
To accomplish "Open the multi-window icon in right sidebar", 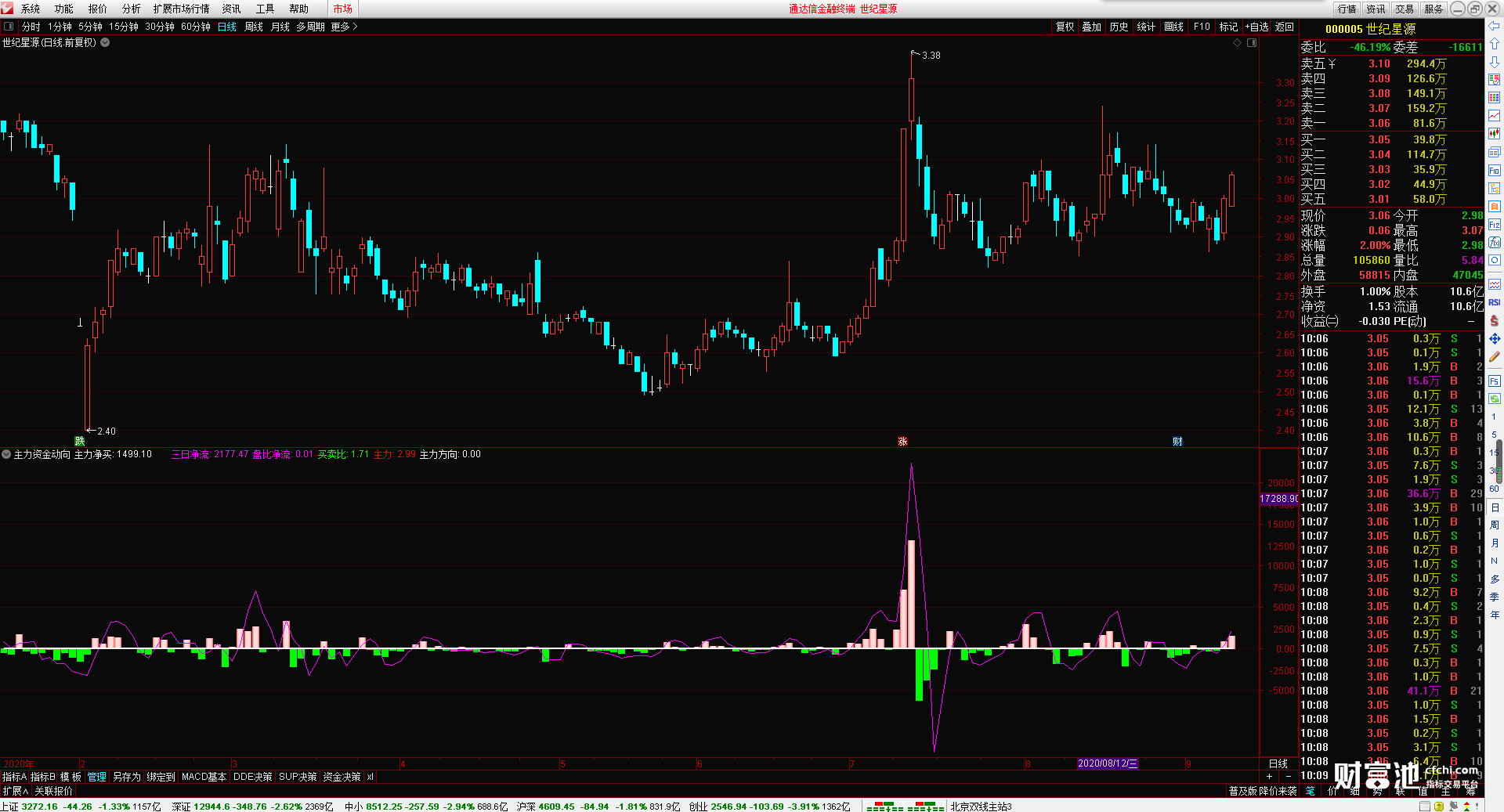I will pyautogui.click(x=1494, y=152).
